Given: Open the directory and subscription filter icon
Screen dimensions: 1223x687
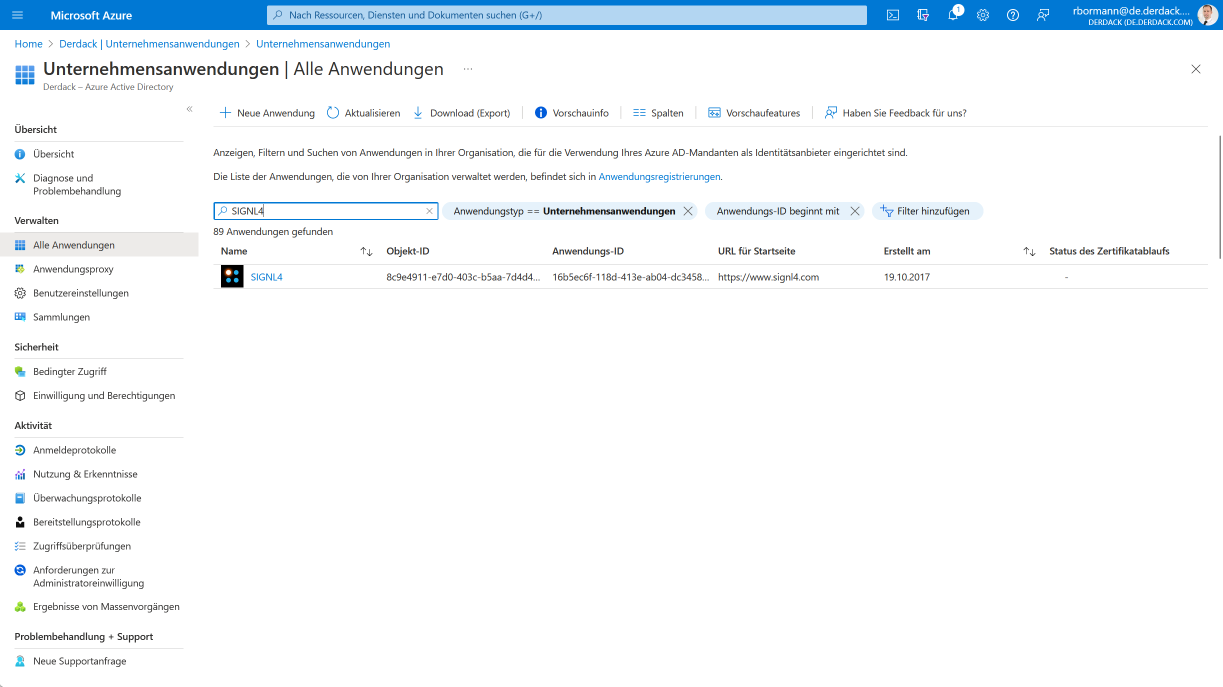Looking at the screenshot, I should point(923,15).
